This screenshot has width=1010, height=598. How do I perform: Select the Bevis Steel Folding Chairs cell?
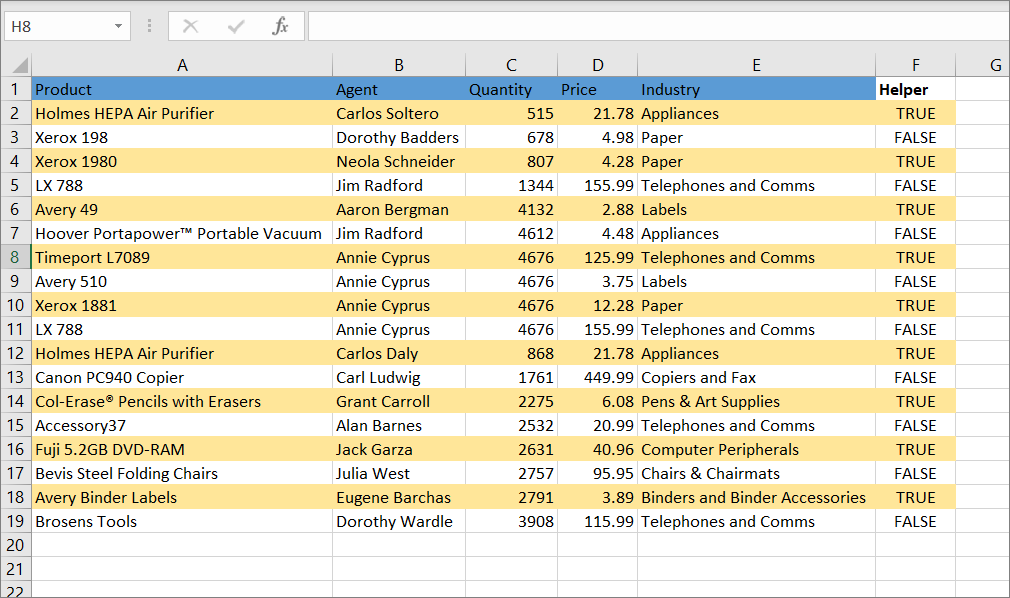(x=182, y=474)
